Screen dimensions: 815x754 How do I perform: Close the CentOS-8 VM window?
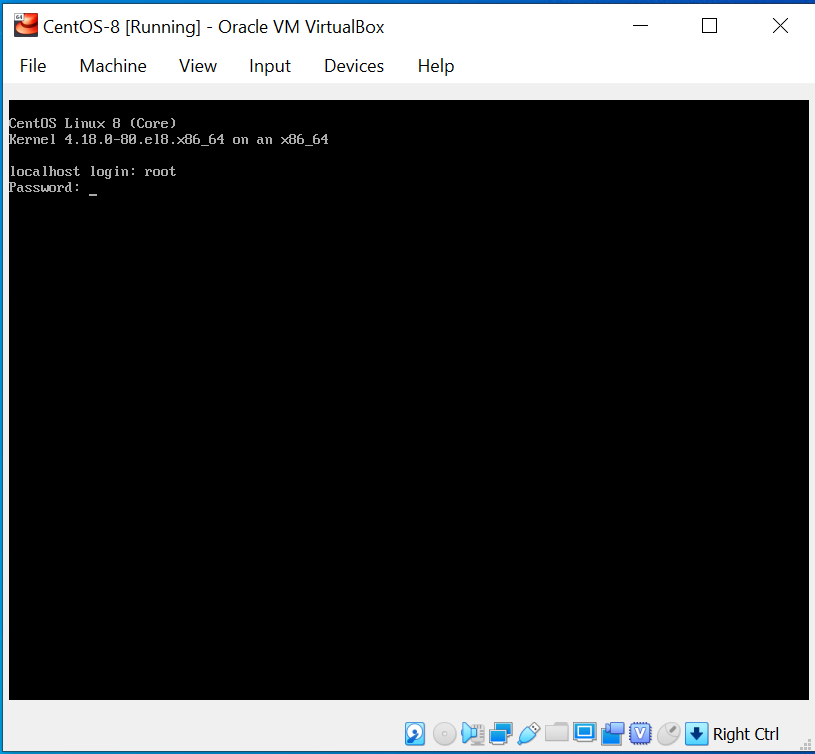780,25
